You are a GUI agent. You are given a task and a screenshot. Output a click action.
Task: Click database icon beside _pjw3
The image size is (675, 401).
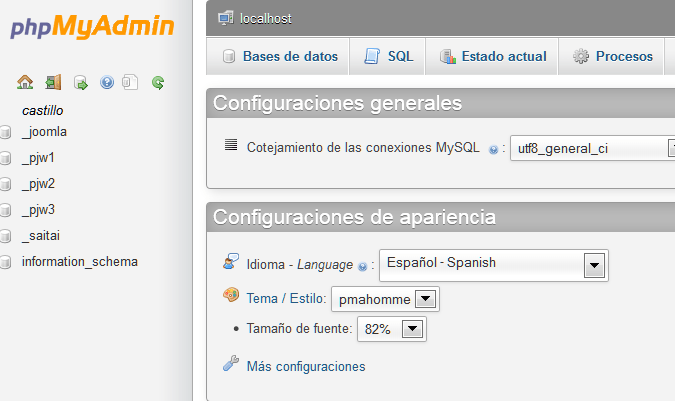[5, 210]
